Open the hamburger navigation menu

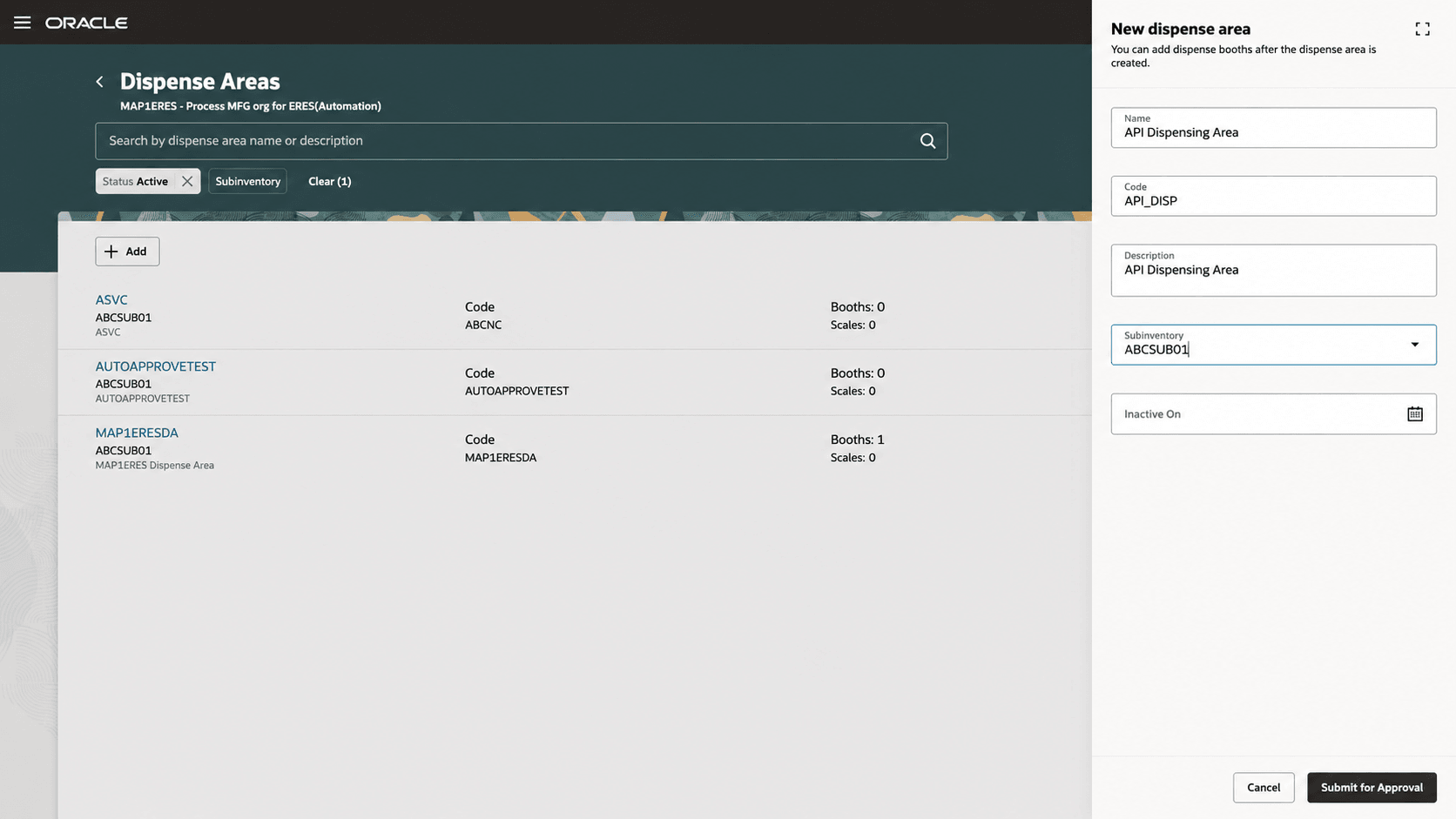click(23, 23)
